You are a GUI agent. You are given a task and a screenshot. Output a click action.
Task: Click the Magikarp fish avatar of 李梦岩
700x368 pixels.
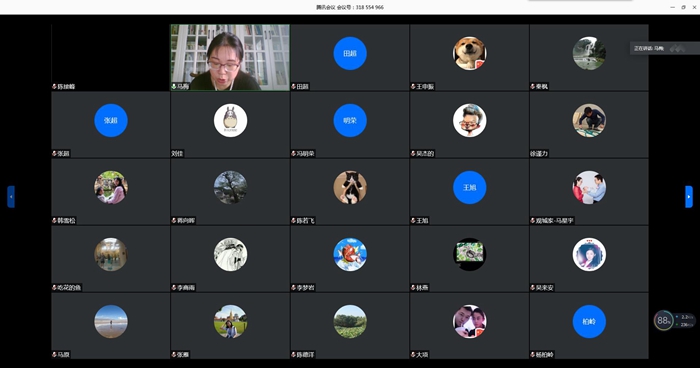(350, 254)
